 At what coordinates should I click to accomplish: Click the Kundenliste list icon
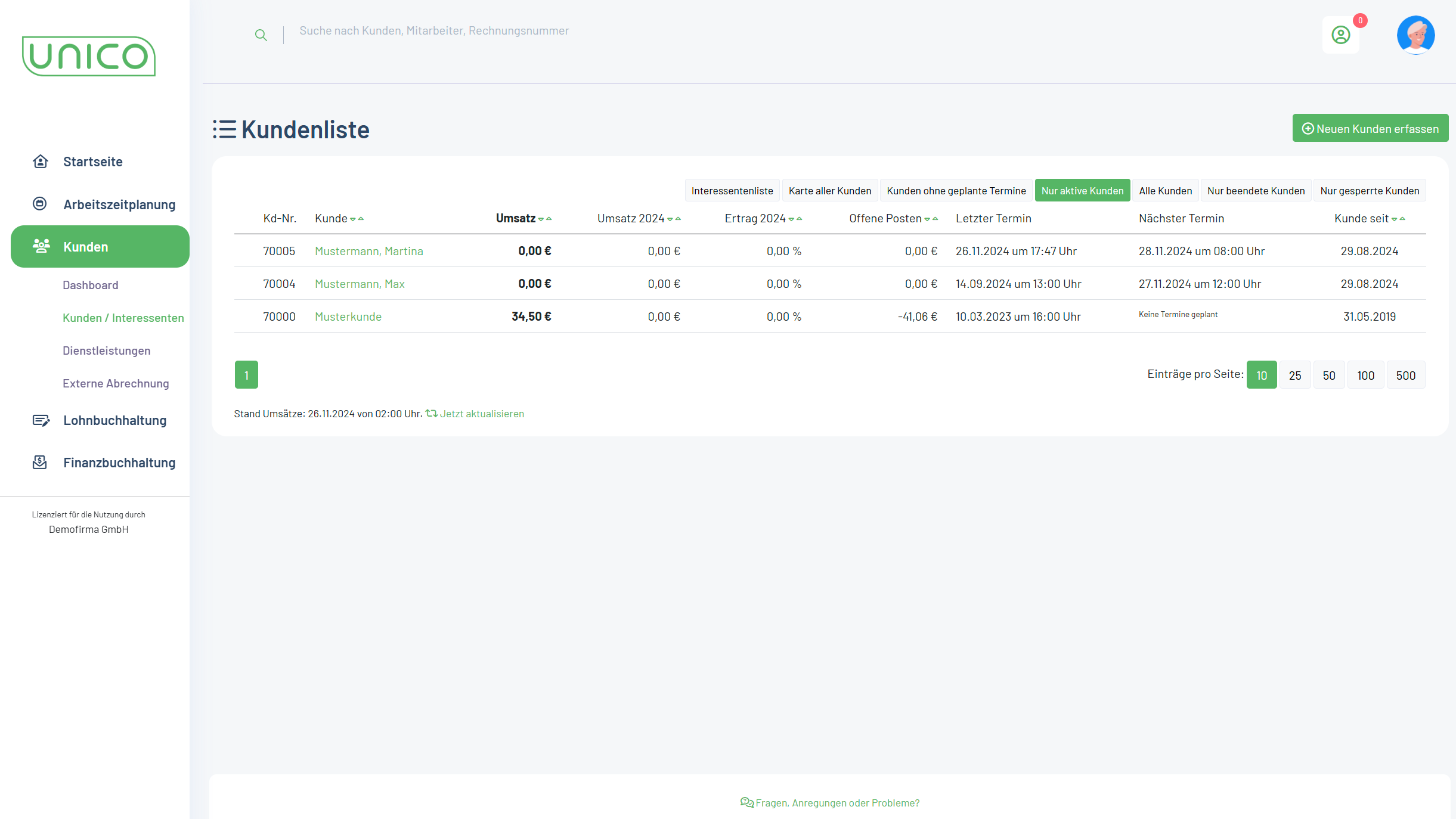point(225,129)
